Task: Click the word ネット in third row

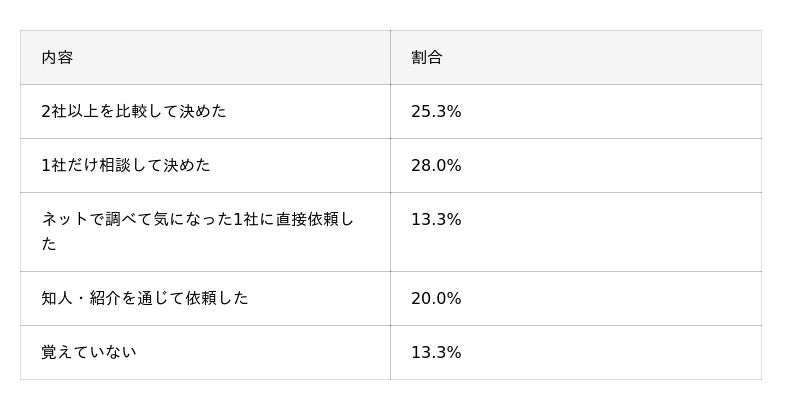Action: [65, 220]
